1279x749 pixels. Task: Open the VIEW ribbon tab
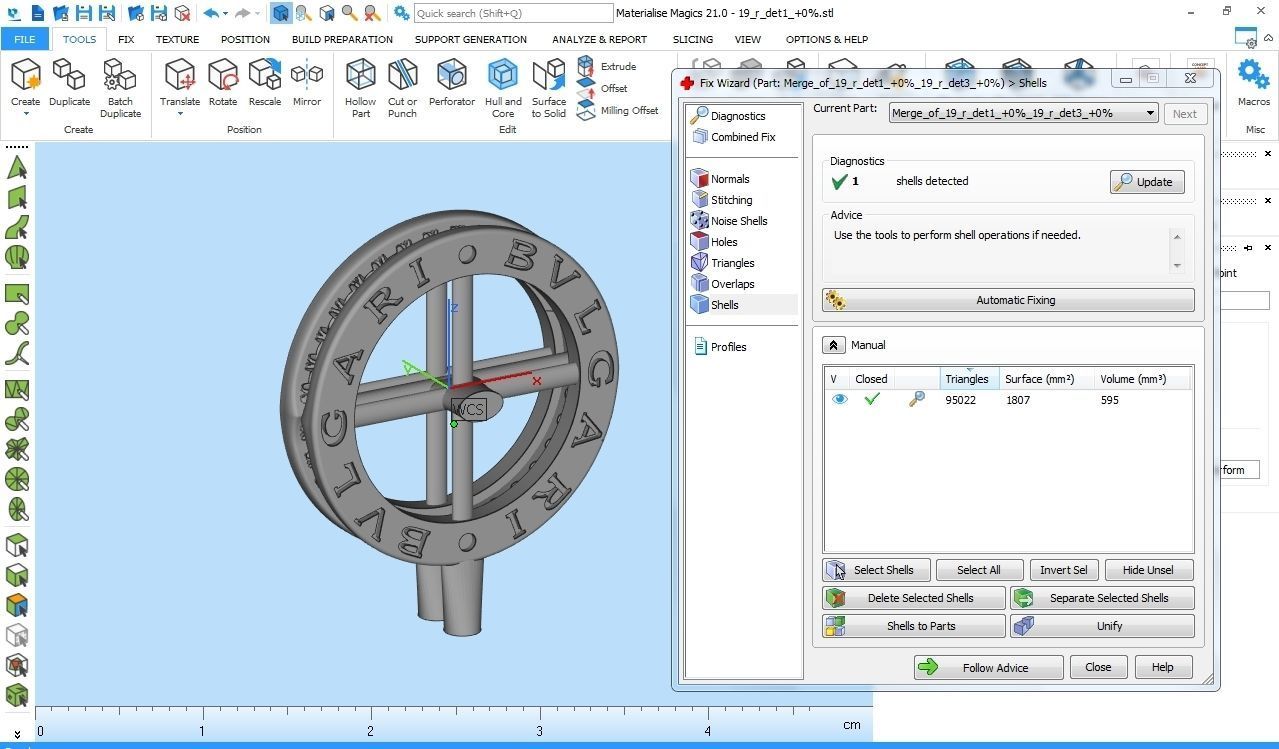click(748, 39)
